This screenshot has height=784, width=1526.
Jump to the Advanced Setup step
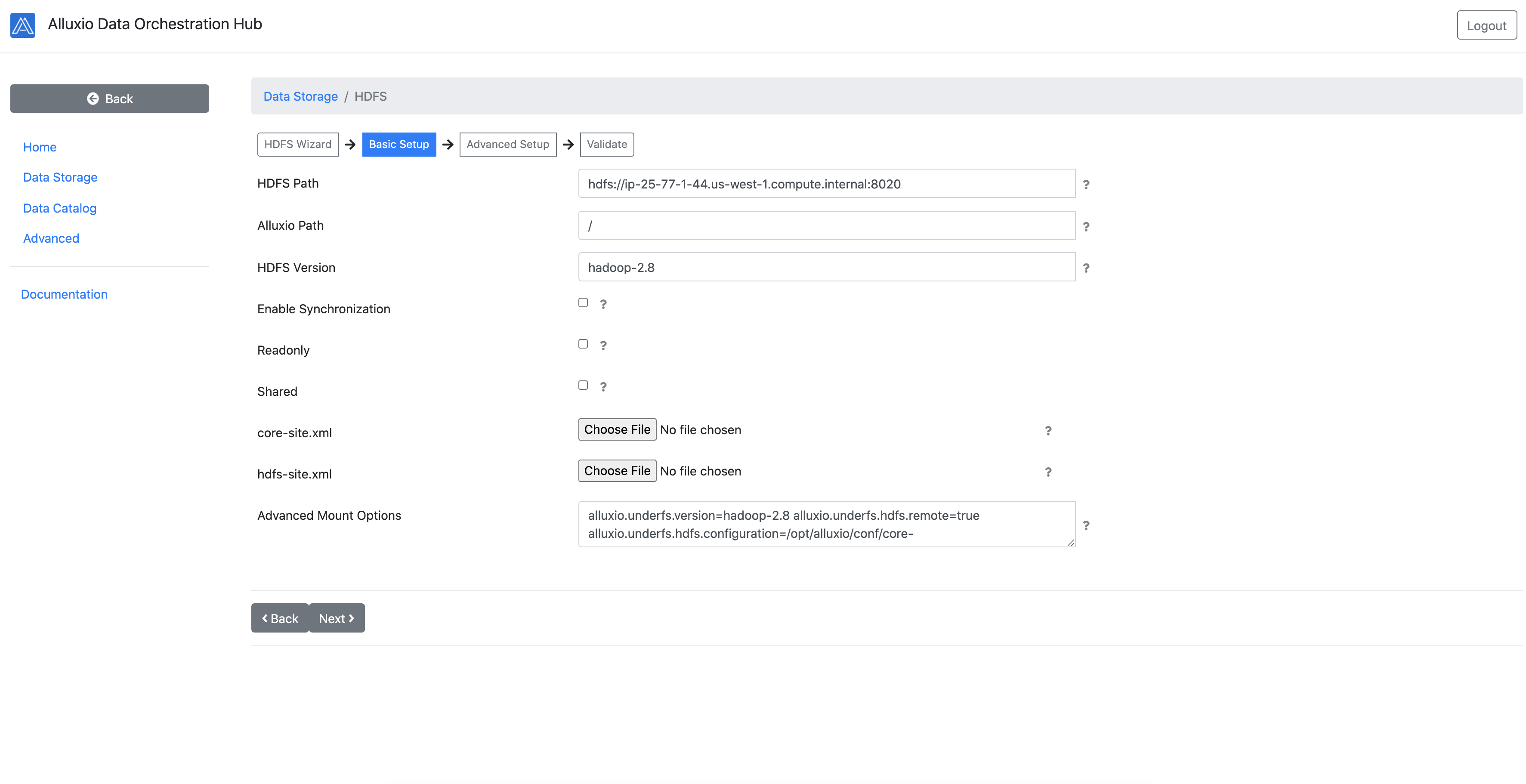pos(508,145)
